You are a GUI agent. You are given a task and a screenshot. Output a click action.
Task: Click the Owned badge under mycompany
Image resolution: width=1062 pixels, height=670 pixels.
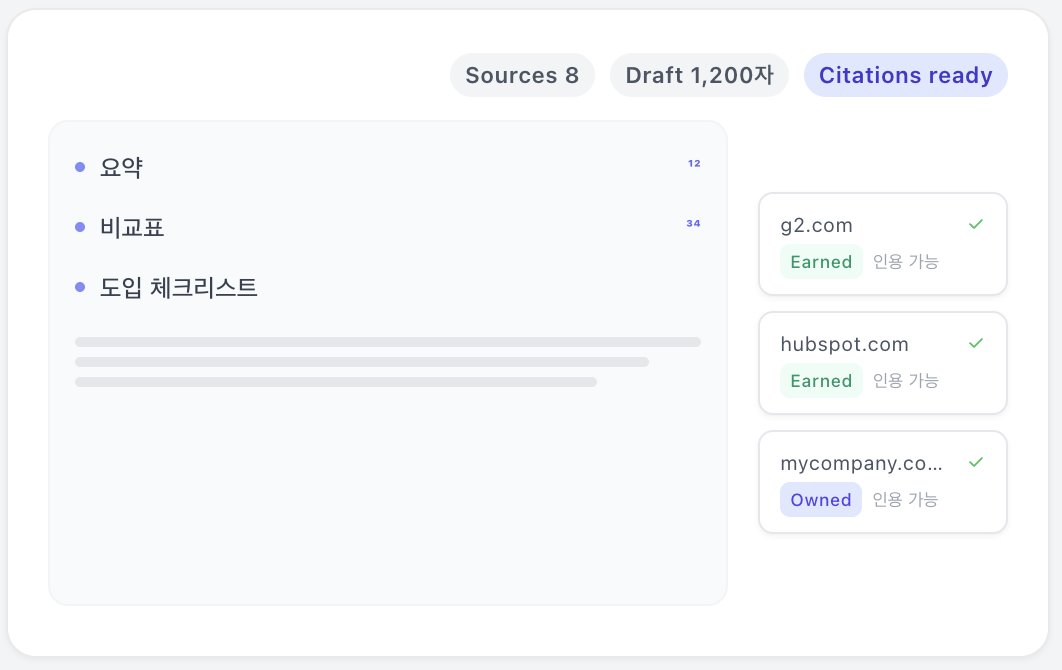coord(821,500)
